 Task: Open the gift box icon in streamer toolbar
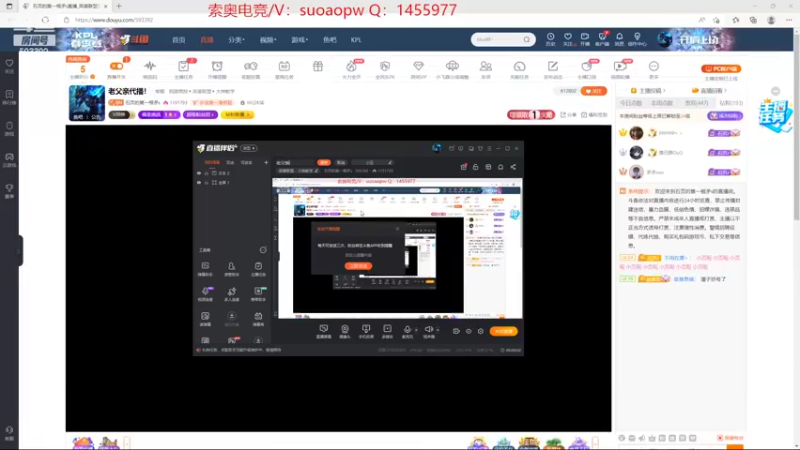[318, 66]
